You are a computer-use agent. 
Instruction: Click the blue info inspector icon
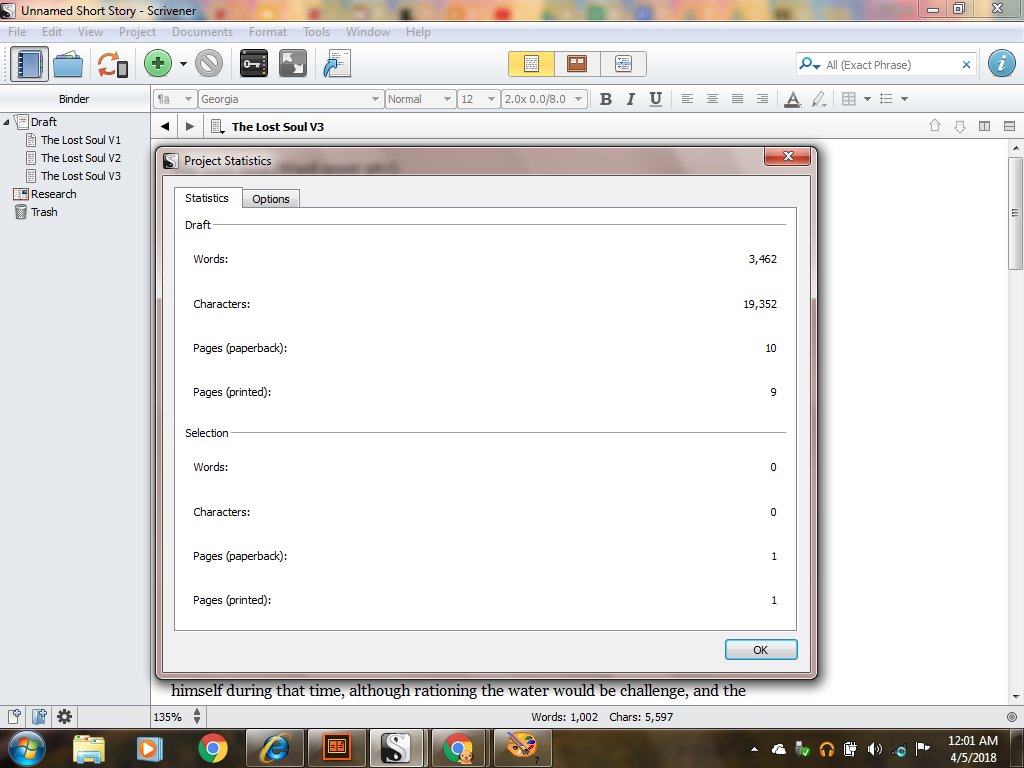pos(1001,63)
